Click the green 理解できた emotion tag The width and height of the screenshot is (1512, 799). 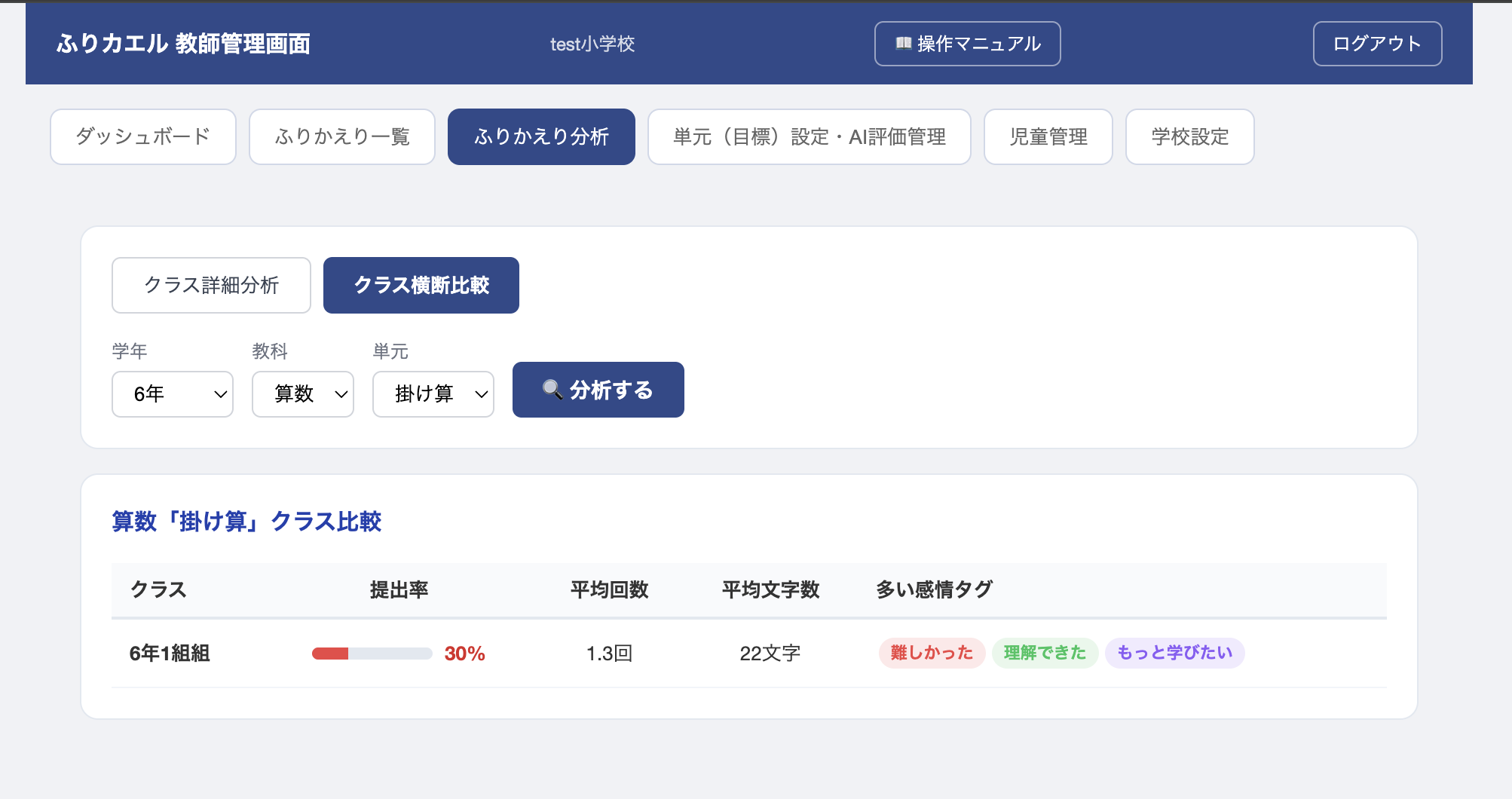(x=1045, y=653)
